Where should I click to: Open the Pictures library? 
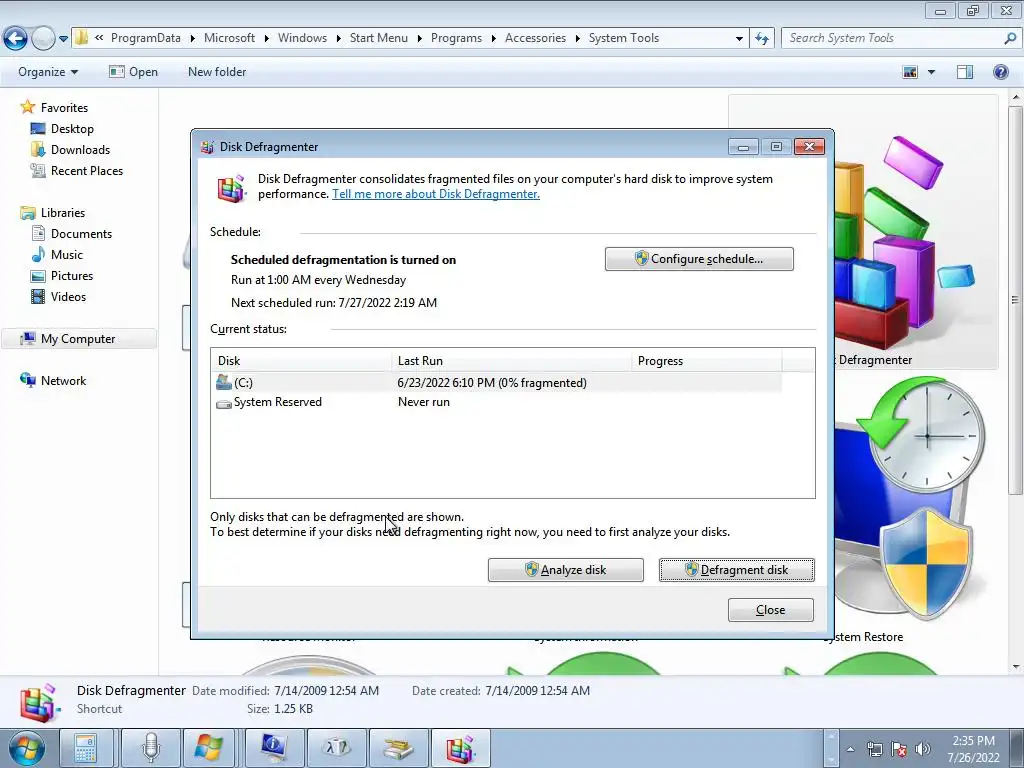72,276
